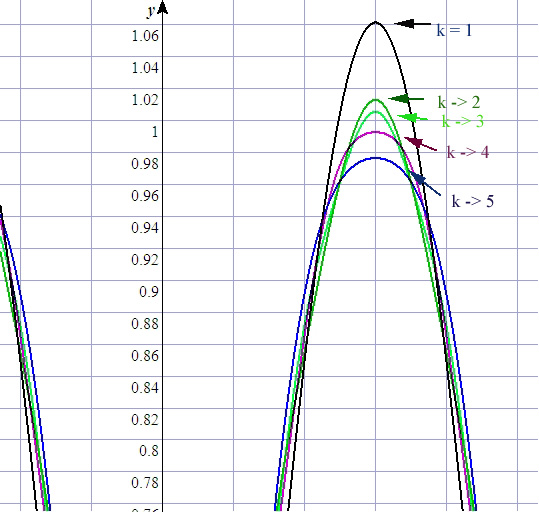Select the 'k = 1' annotation label

(x=454, y=30)
